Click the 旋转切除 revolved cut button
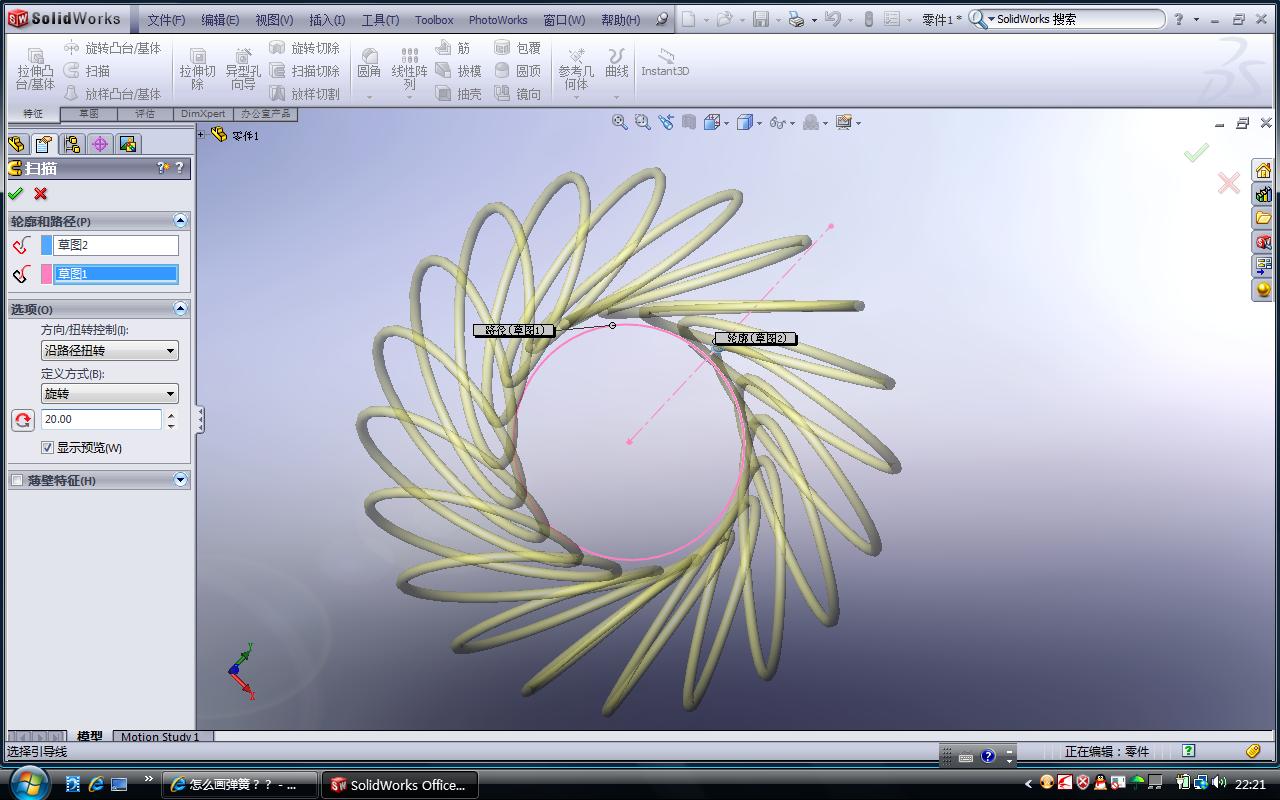The width and height of the screenshot is (1280, 800). [305, 48]
